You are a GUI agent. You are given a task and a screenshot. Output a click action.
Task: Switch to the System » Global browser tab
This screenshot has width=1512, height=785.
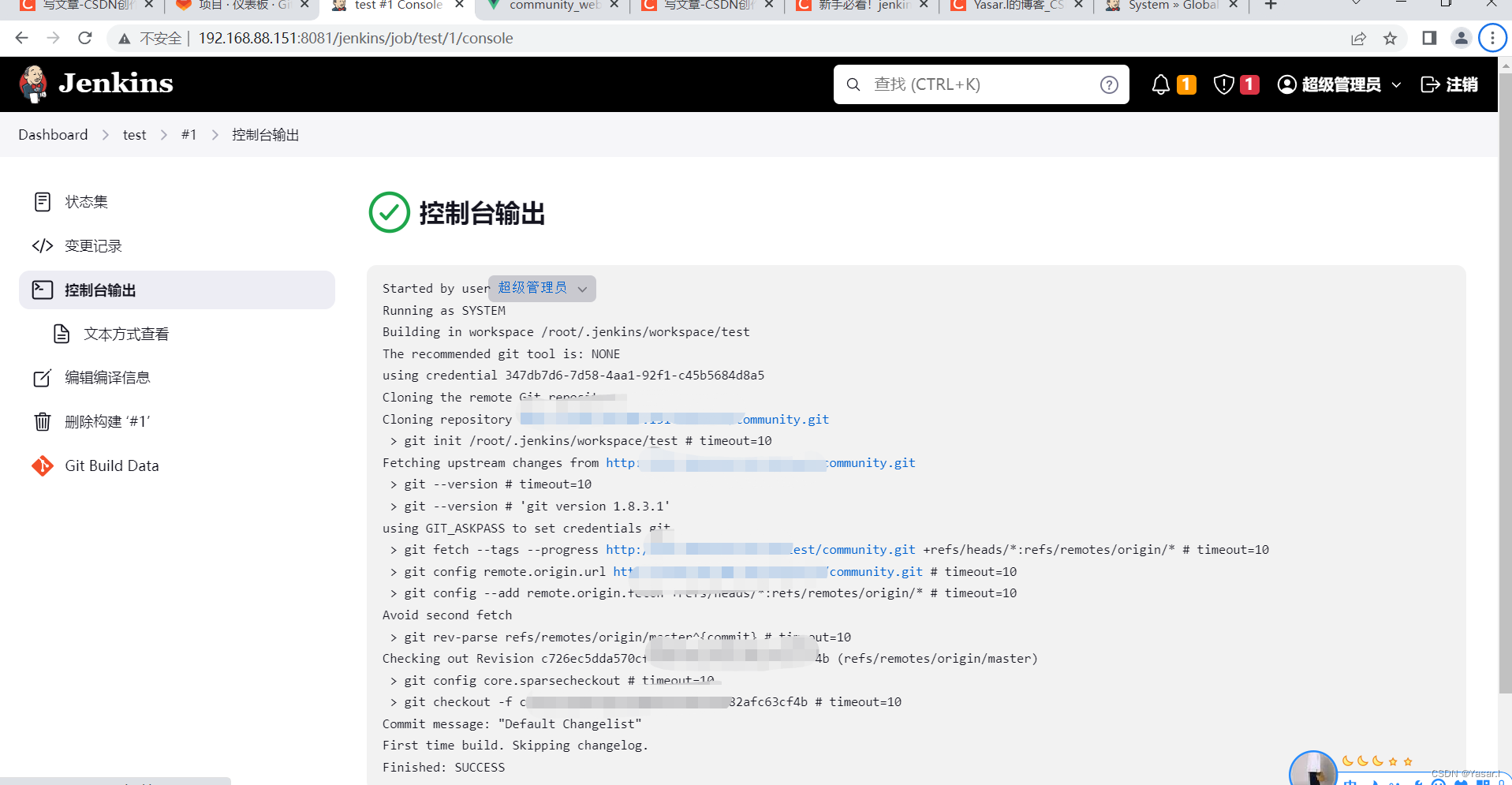pos(1167,6)
